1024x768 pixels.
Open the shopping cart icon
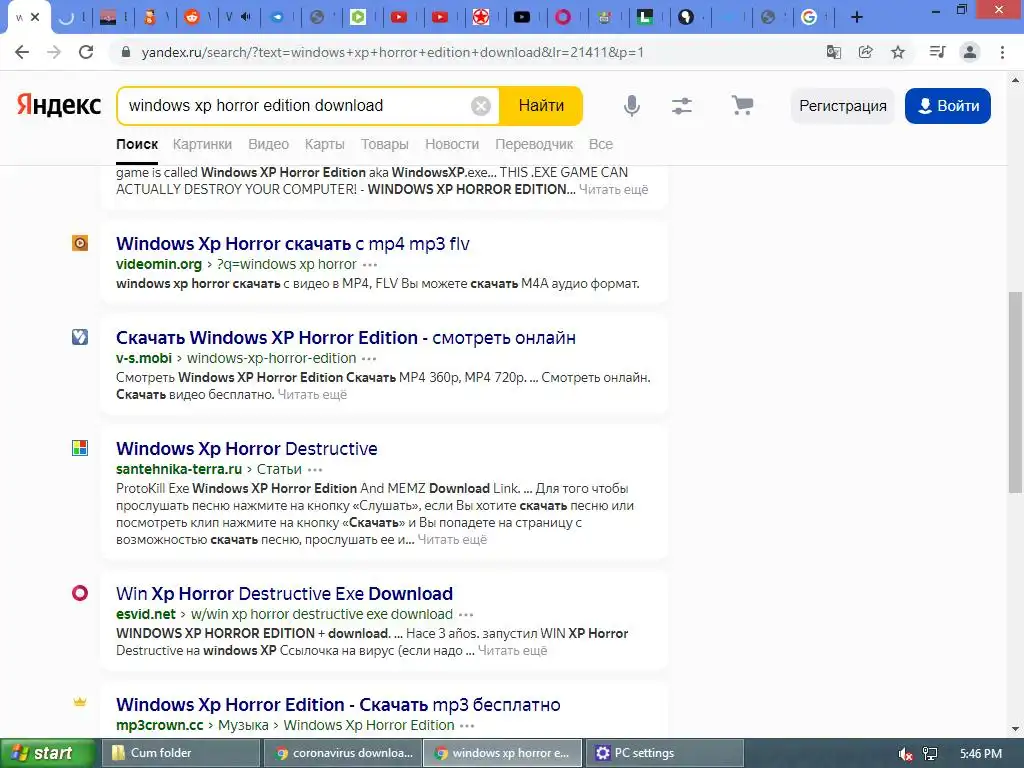coord(742,105)
